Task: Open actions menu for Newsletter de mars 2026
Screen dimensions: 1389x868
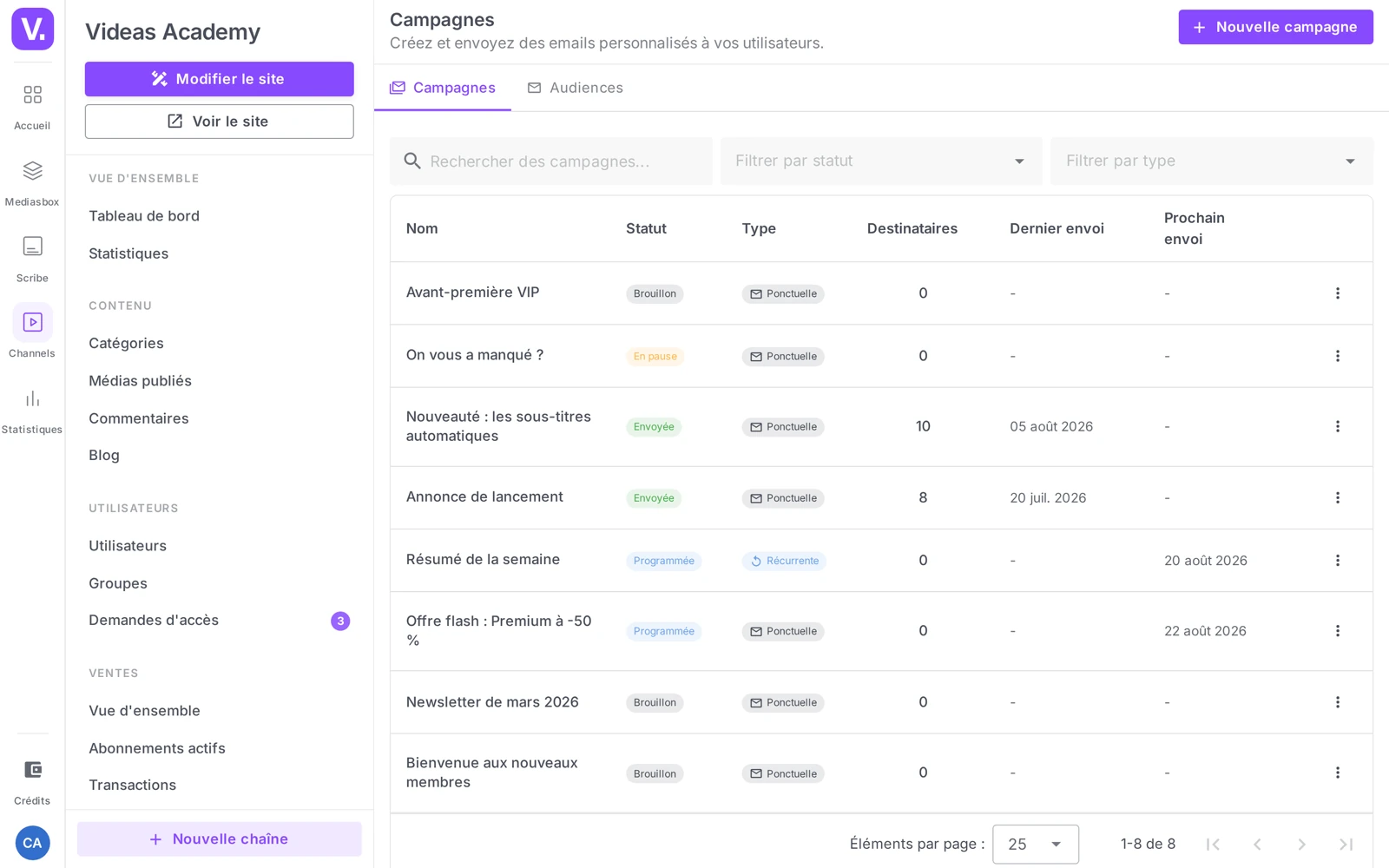Action: (1337, 702)
